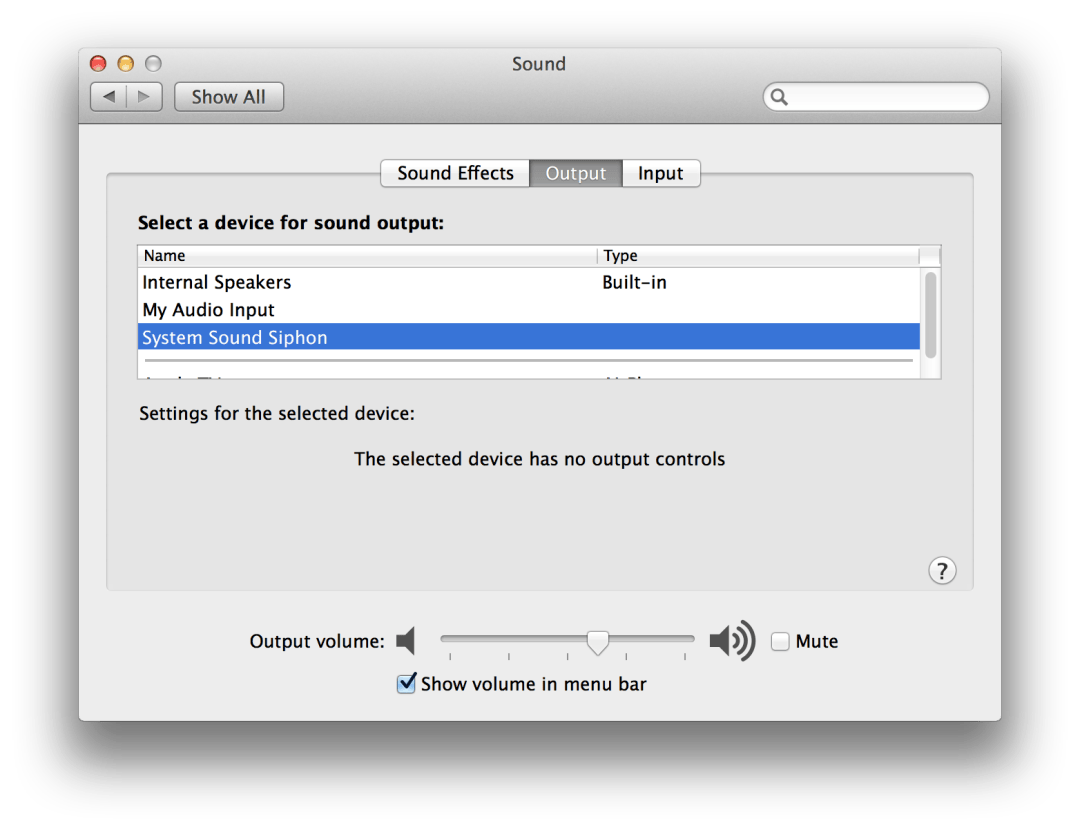Sort devices by Type column header

tap(758, 256)
